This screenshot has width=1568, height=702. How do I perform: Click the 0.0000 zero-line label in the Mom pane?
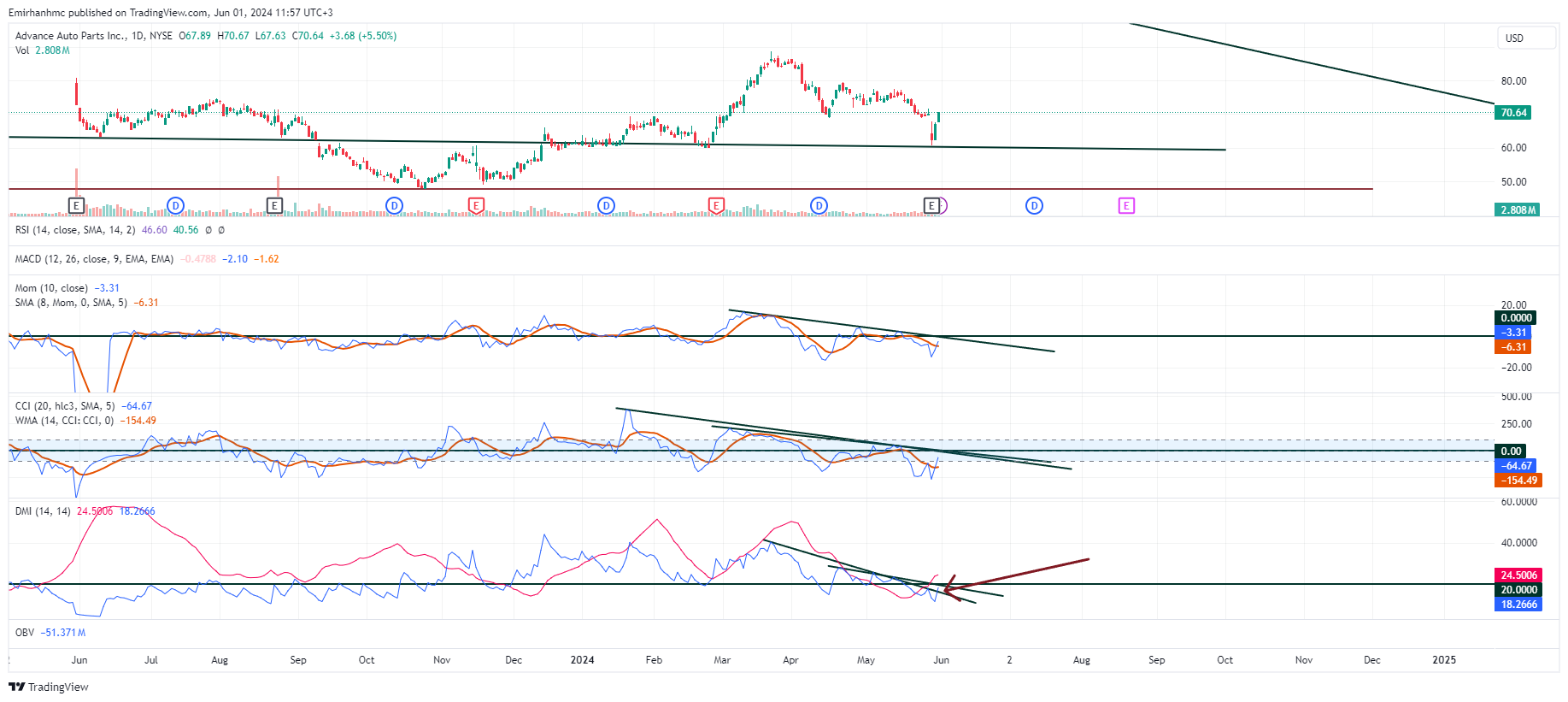[x=1515, y=318]
